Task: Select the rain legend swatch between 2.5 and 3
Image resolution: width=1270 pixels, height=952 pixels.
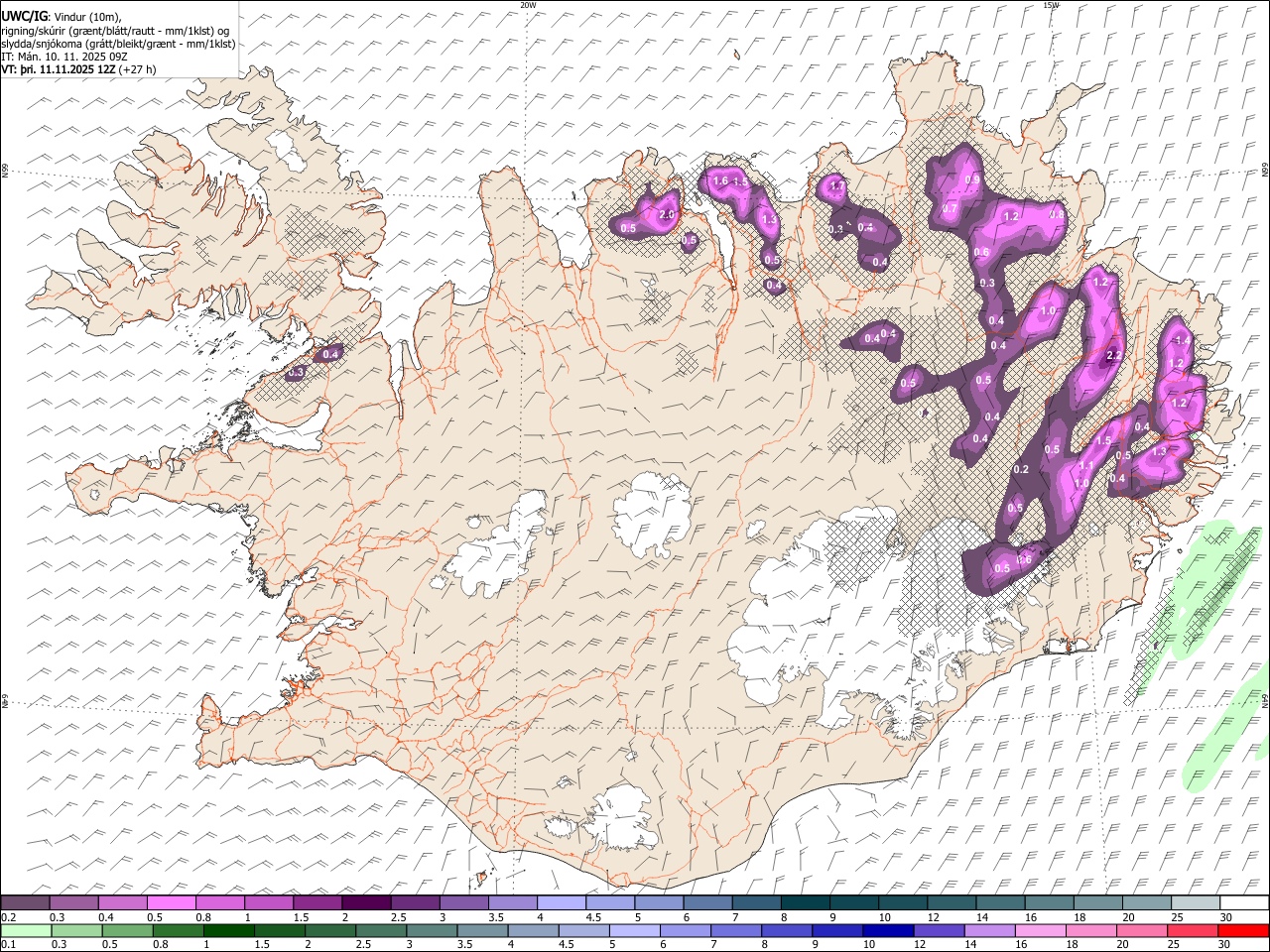Action: [x=381, y=930]
